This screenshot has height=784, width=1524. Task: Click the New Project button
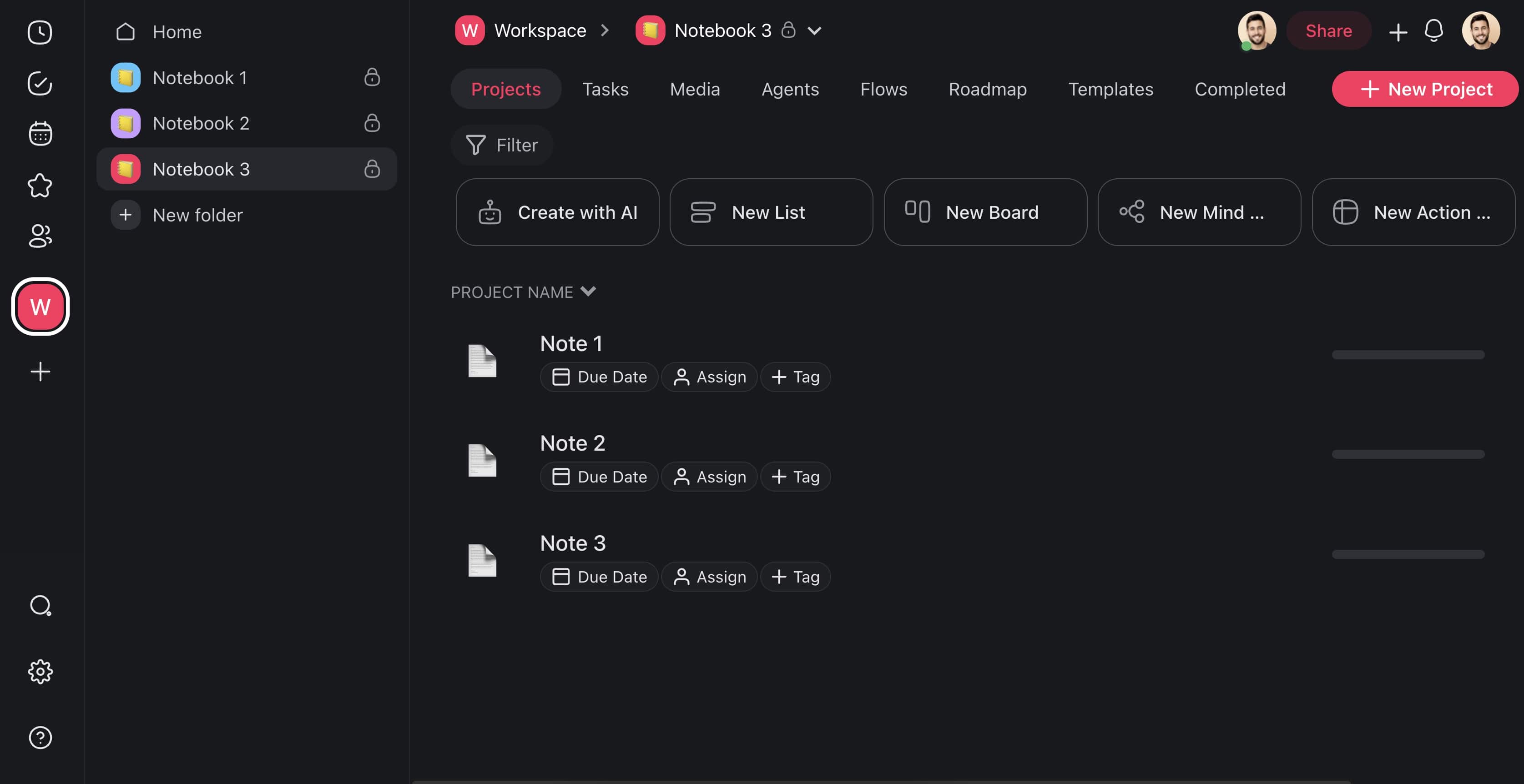[1426, 89]
